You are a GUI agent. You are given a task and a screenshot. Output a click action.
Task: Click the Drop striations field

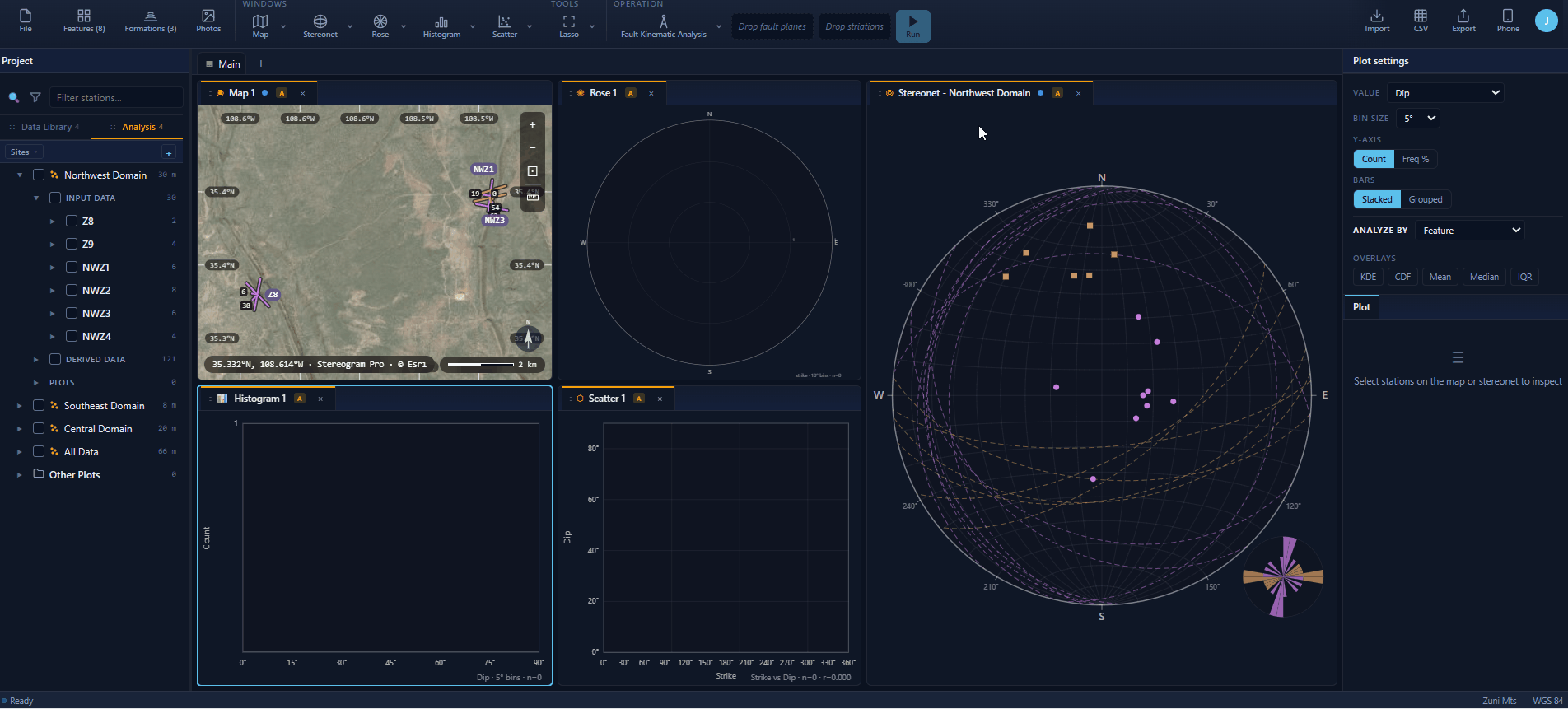(x=854, y=26)
